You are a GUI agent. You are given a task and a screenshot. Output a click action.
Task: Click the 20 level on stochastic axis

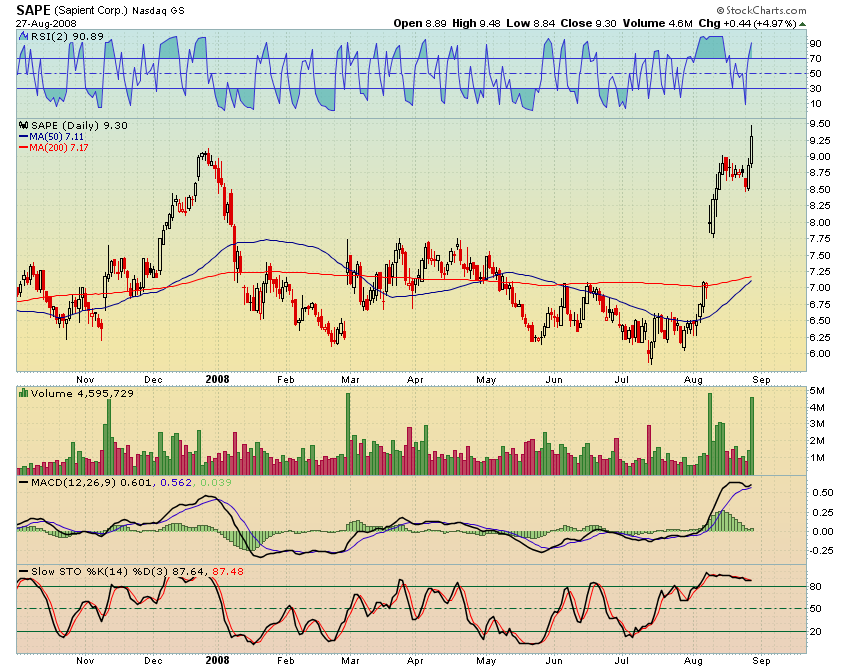pos(815,632)
